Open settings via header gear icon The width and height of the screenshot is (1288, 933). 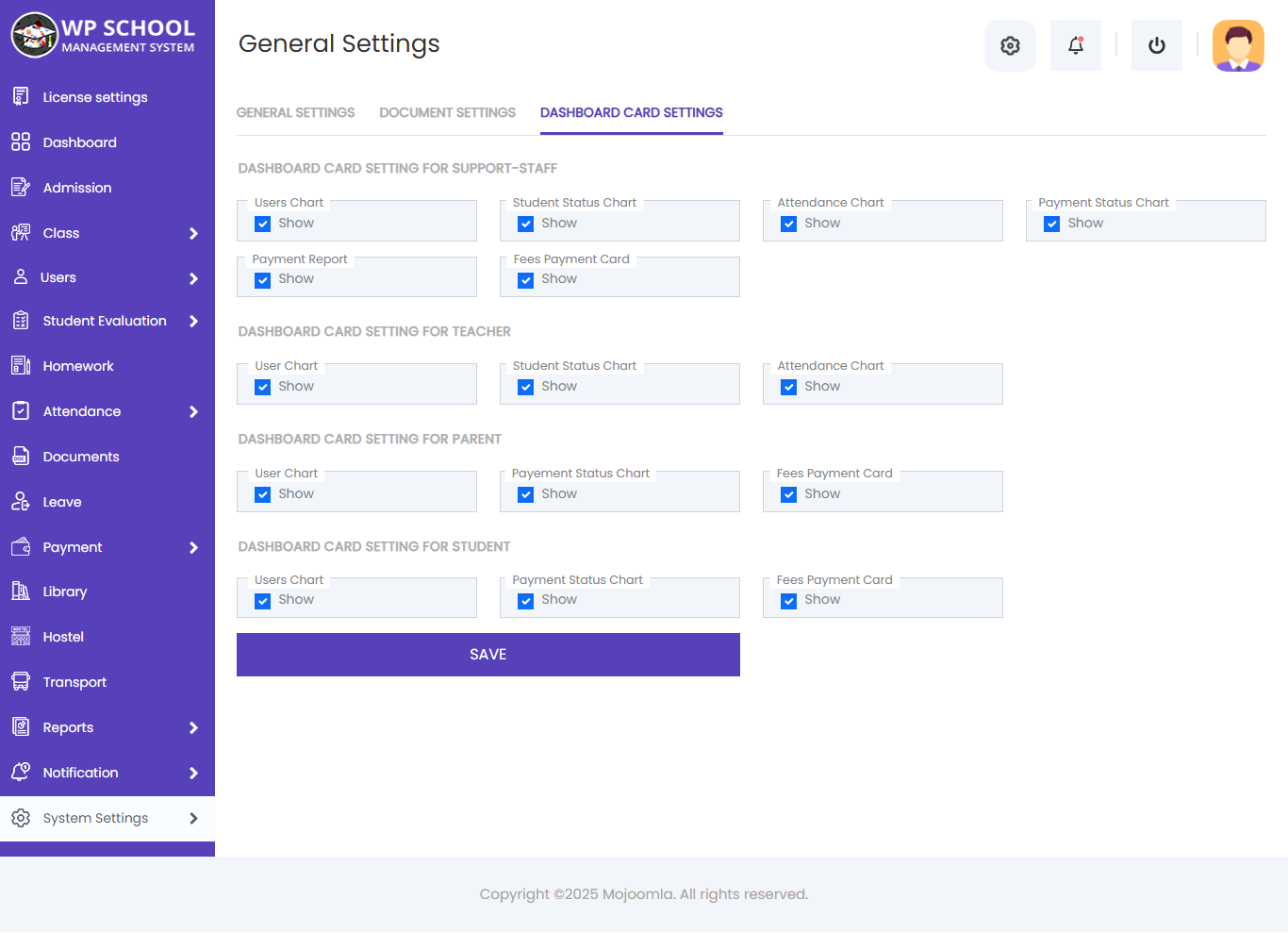click(1010, 45)
